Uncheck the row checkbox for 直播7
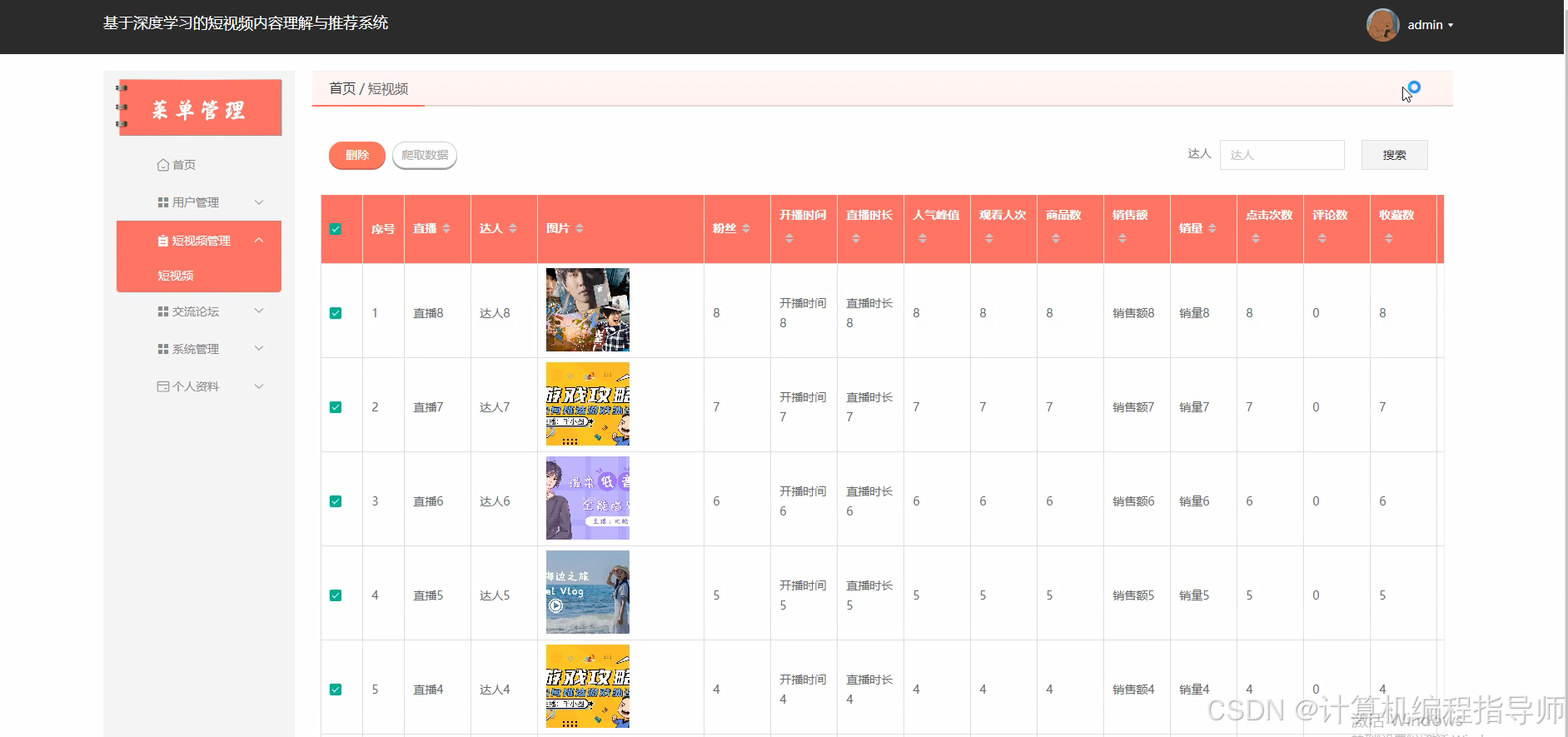The height and width of the screenshot is (737, 1568). pos(336,407)
